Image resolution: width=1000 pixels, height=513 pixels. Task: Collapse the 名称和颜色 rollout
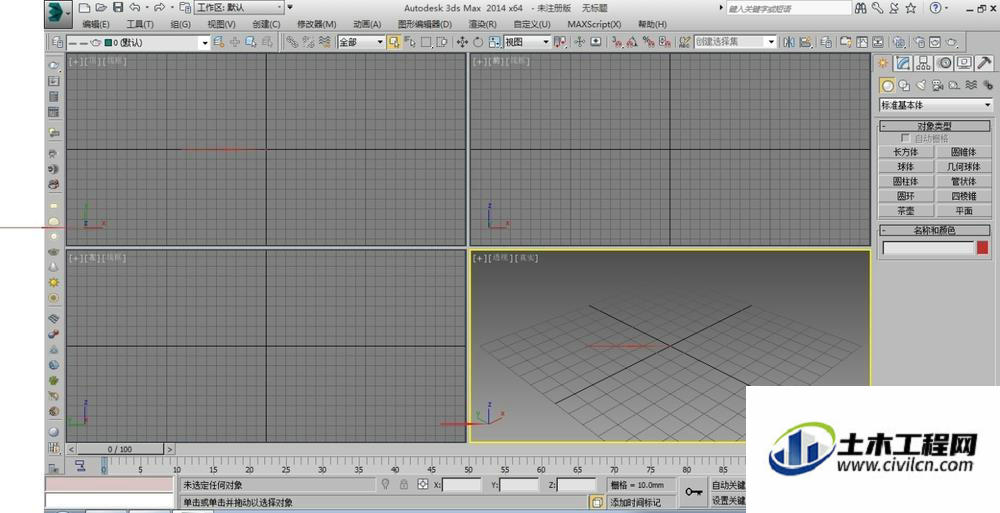935,230
